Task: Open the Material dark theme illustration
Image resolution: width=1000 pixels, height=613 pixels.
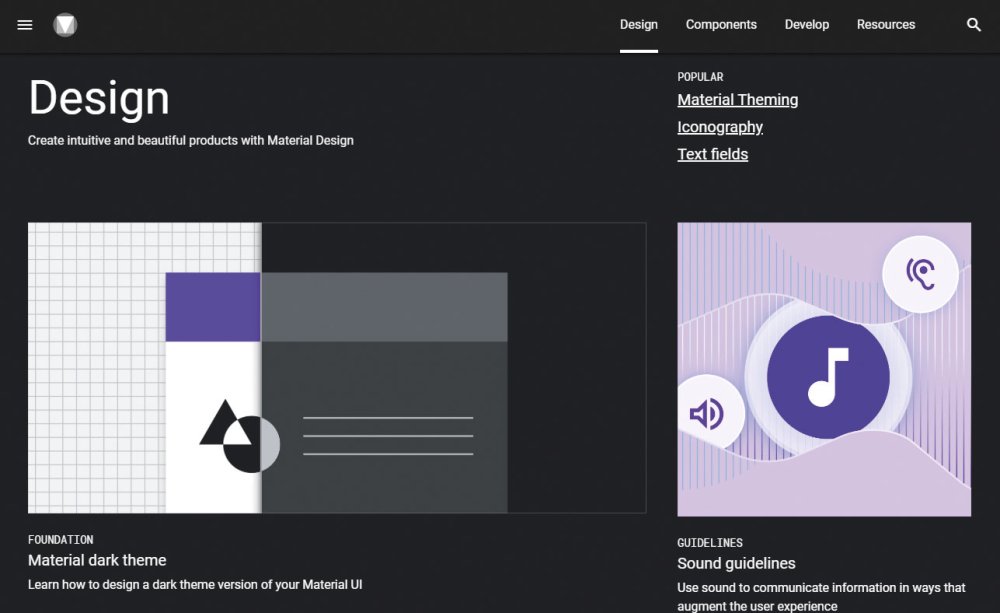Action: click(337, 367)
